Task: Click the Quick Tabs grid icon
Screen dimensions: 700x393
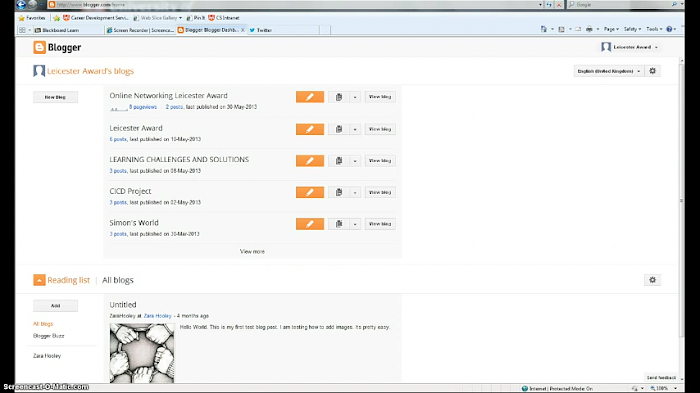Action: pyautogui.click(x=22, y=30)
